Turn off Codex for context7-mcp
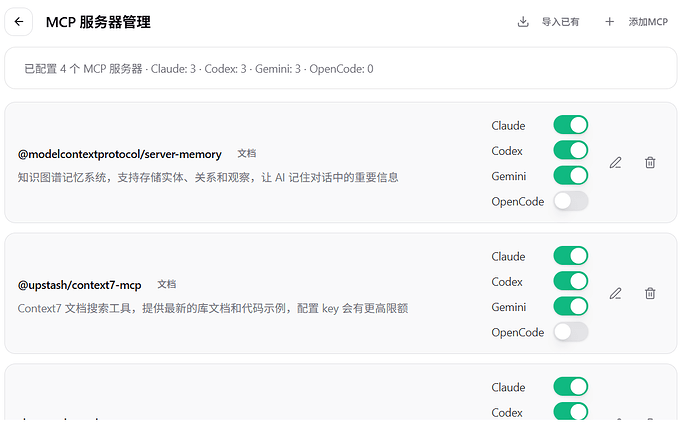 (x=571, y=281)
